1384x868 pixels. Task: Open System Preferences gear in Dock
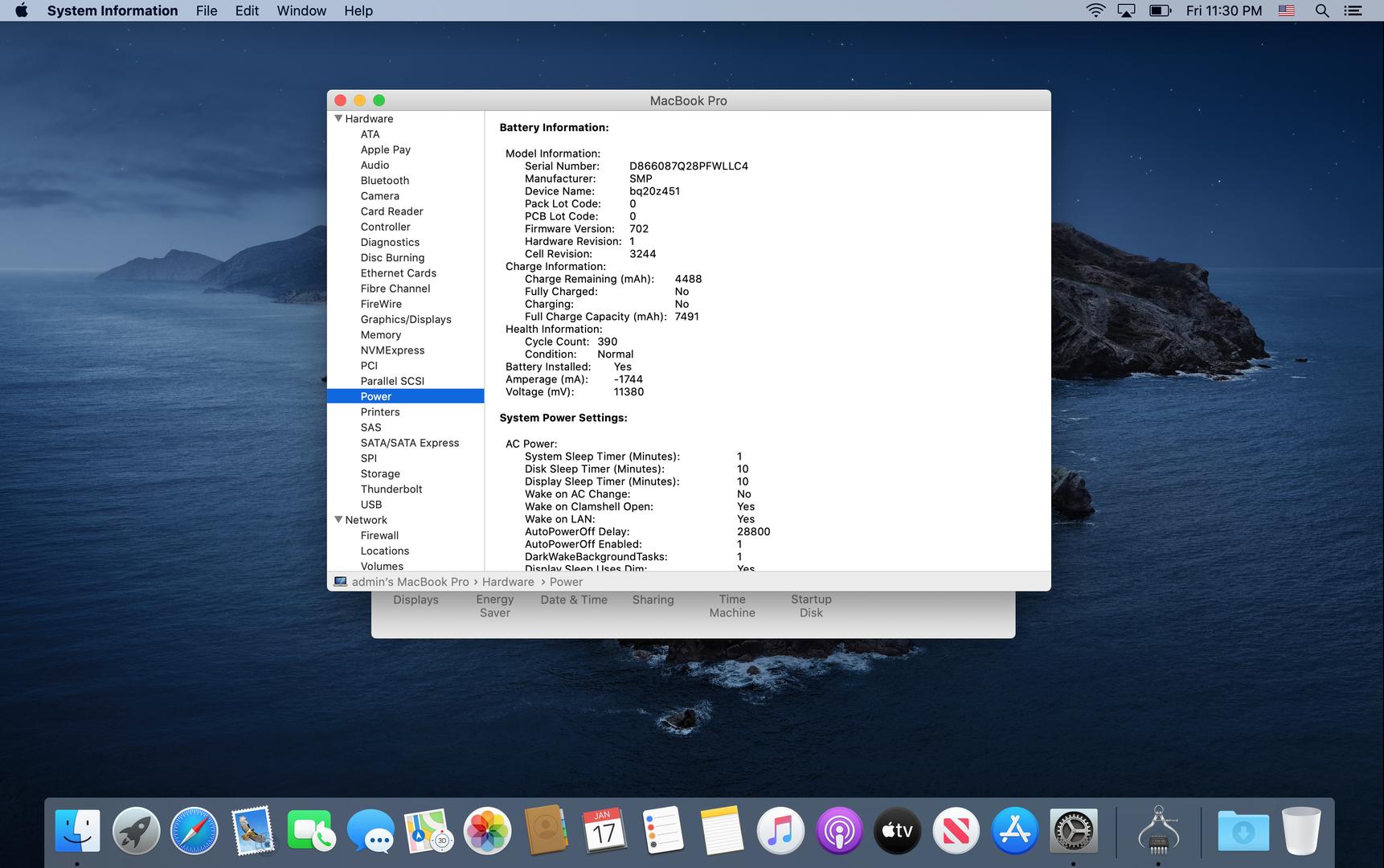(x=1074, y=830)
